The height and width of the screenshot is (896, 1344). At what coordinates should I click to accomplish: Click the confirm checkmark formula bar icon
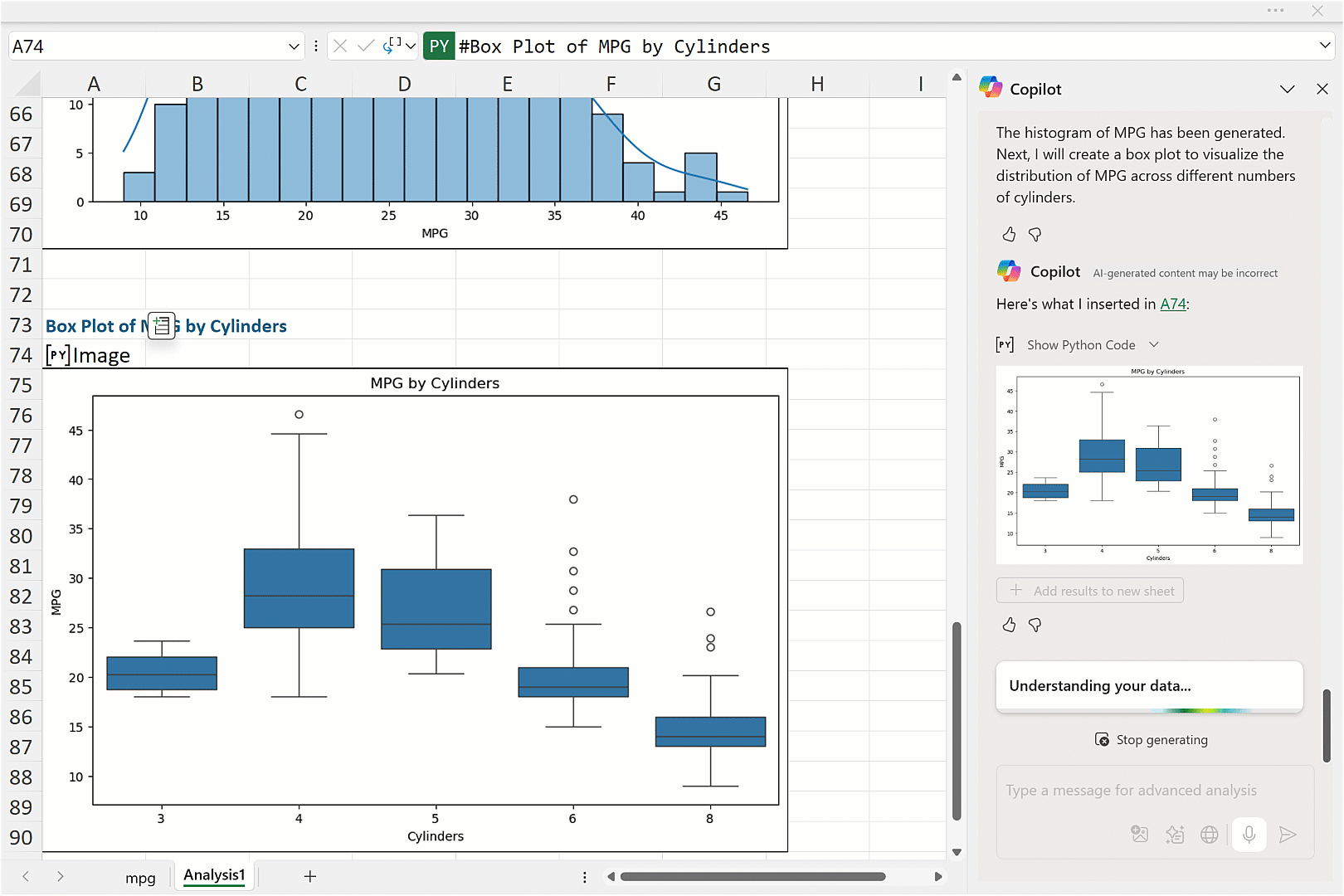point(365,46)
